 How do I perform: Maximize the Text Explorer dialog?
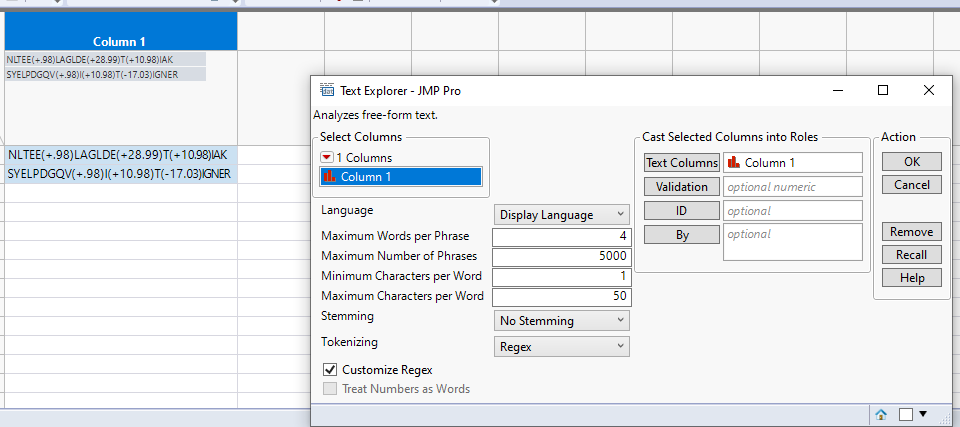click(883, 90)
